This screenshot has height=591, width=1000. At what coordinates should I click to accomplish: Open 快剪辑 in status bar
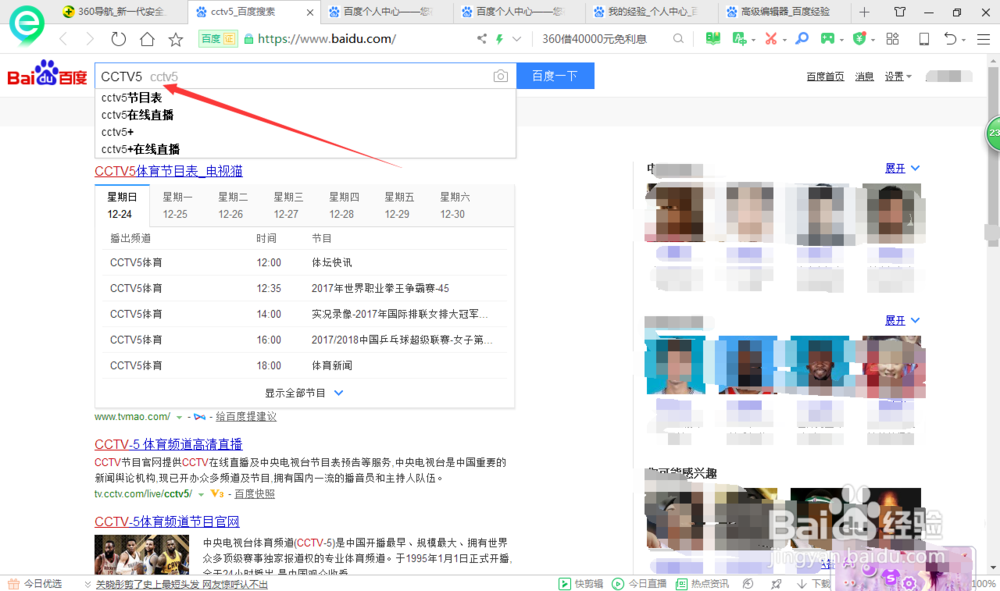coord(581,583)
